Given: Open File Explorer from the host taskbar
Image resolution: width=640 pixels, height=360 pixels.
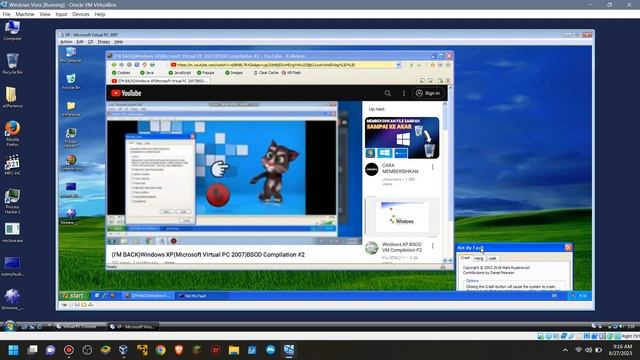Looking at the screenshot, I should (234, 350).
